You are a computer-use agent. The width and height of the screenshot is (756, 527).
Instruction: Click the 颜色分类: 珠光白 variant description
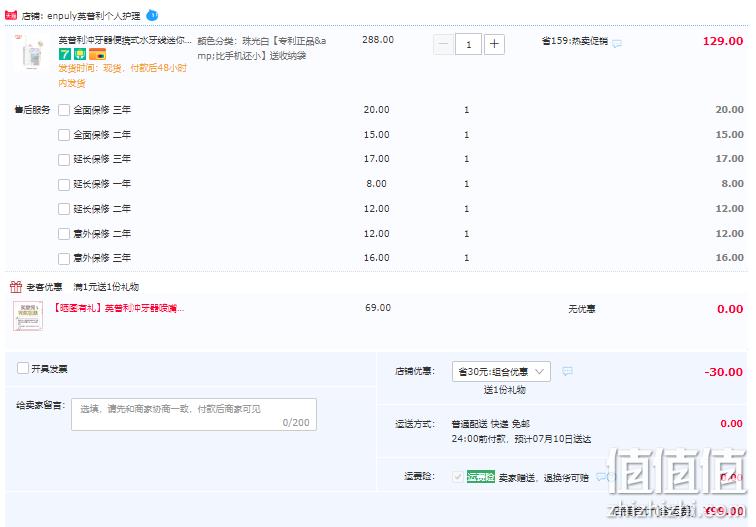(x=262, y=48)
